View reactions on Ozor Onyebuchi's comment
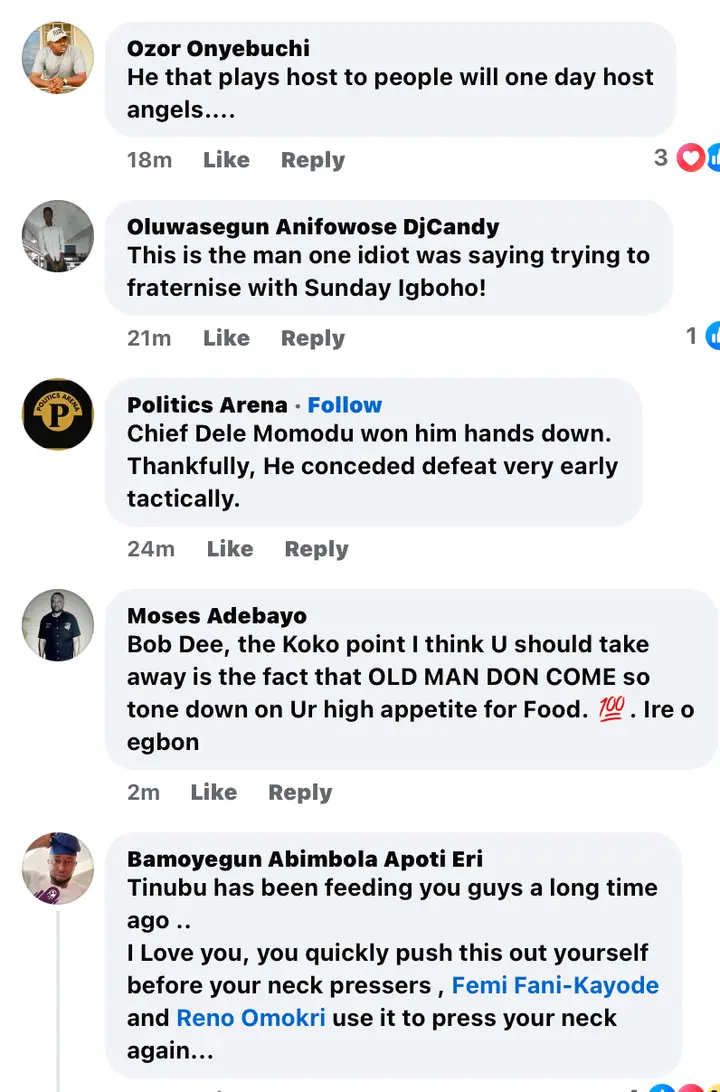 [692, 158]
